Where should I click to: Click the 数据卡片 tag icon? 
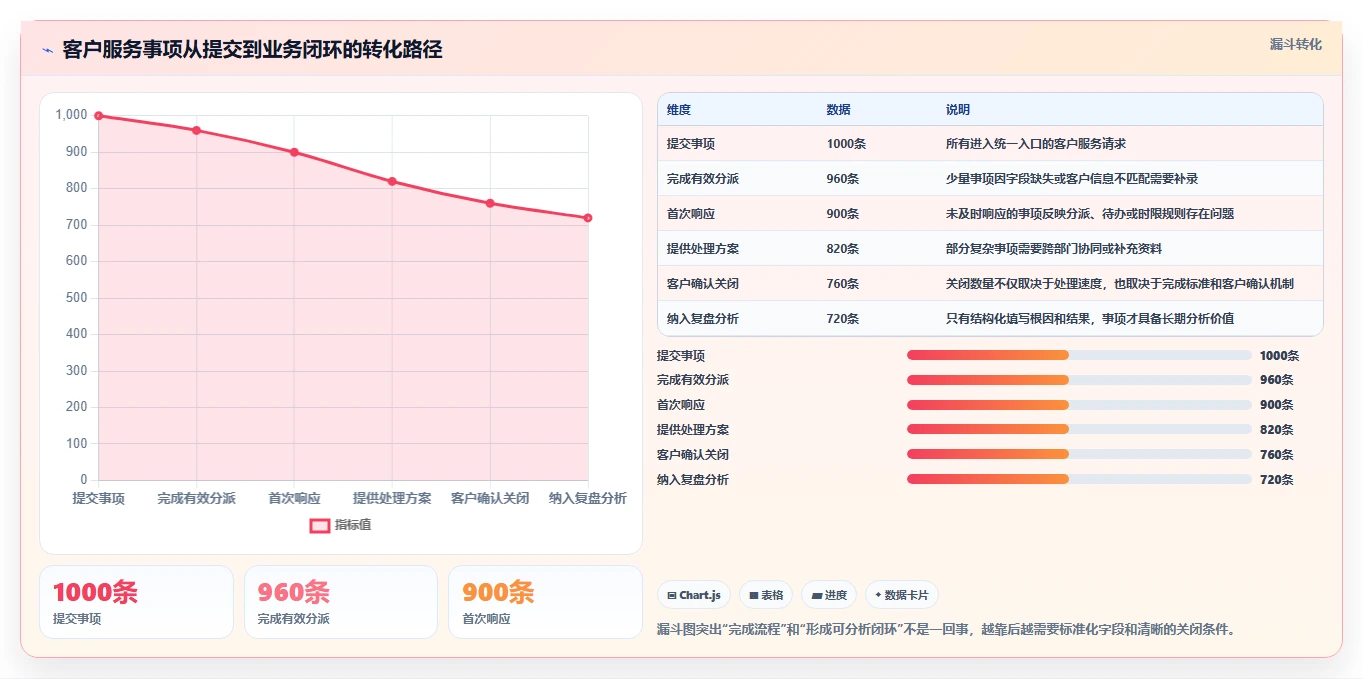click(x=878, y=595)
